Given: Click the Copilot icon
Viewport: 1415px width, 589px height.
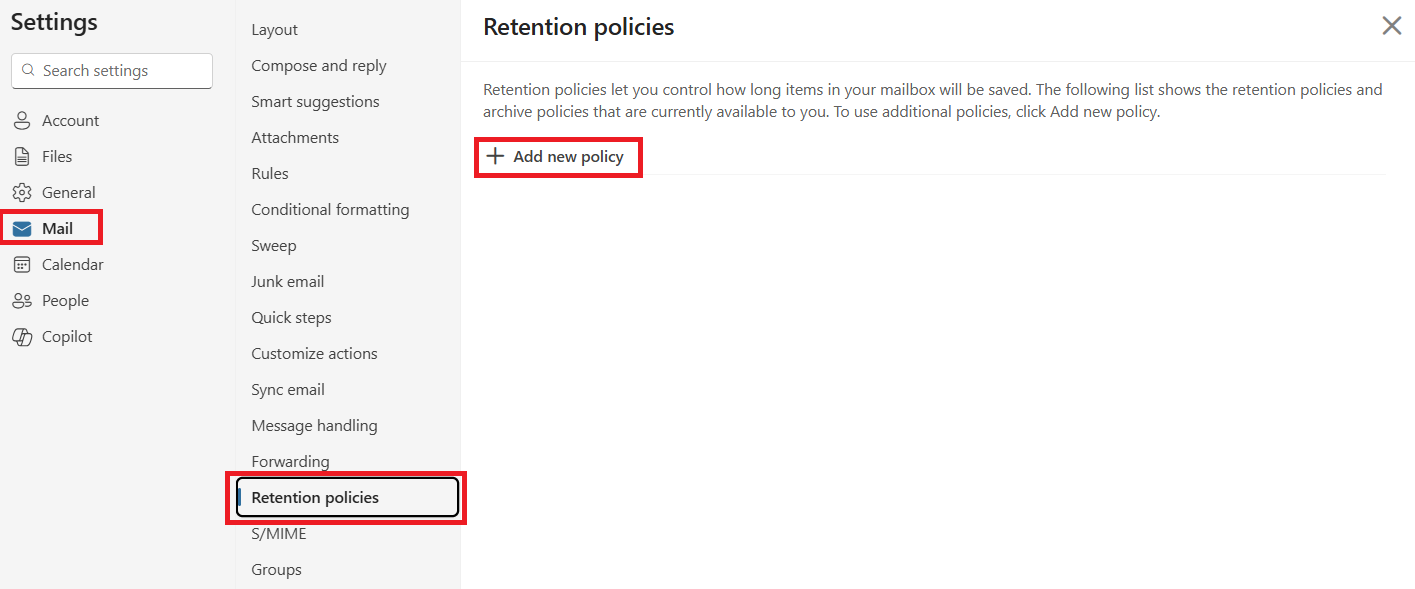Looking at the screenshot, I should 22,337.
